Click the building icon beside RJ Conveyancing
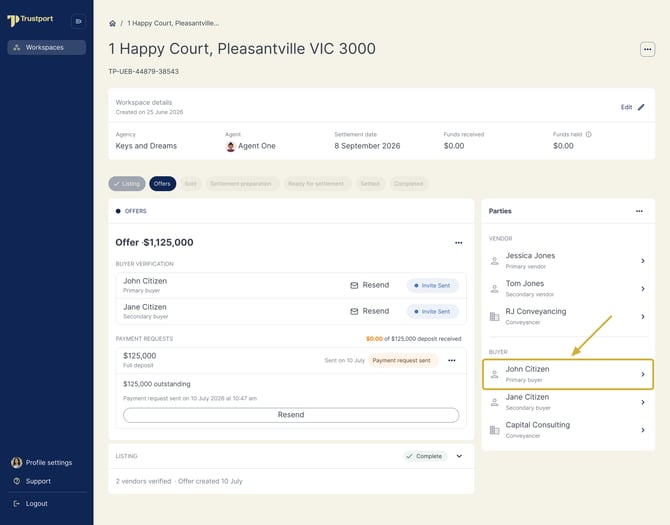Screen dimensions: 670x525 click(x=494, y=317)
